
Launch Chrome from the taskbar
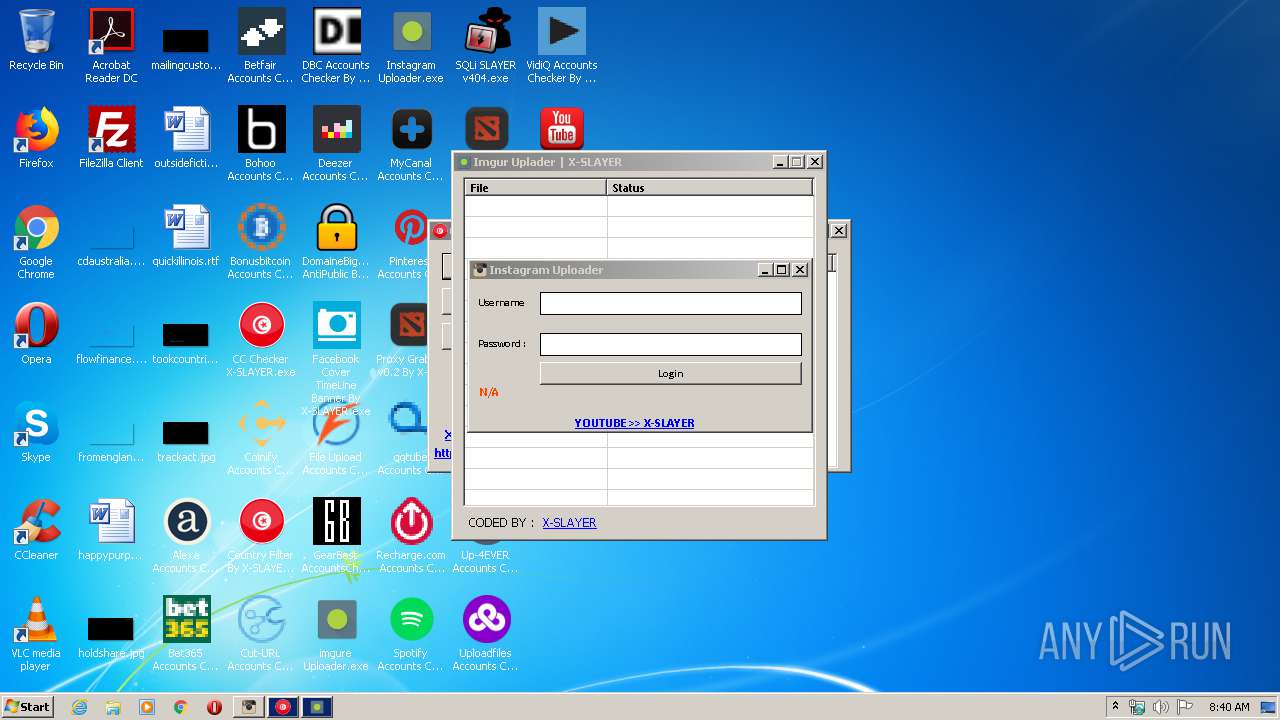[x=181, y=707]
